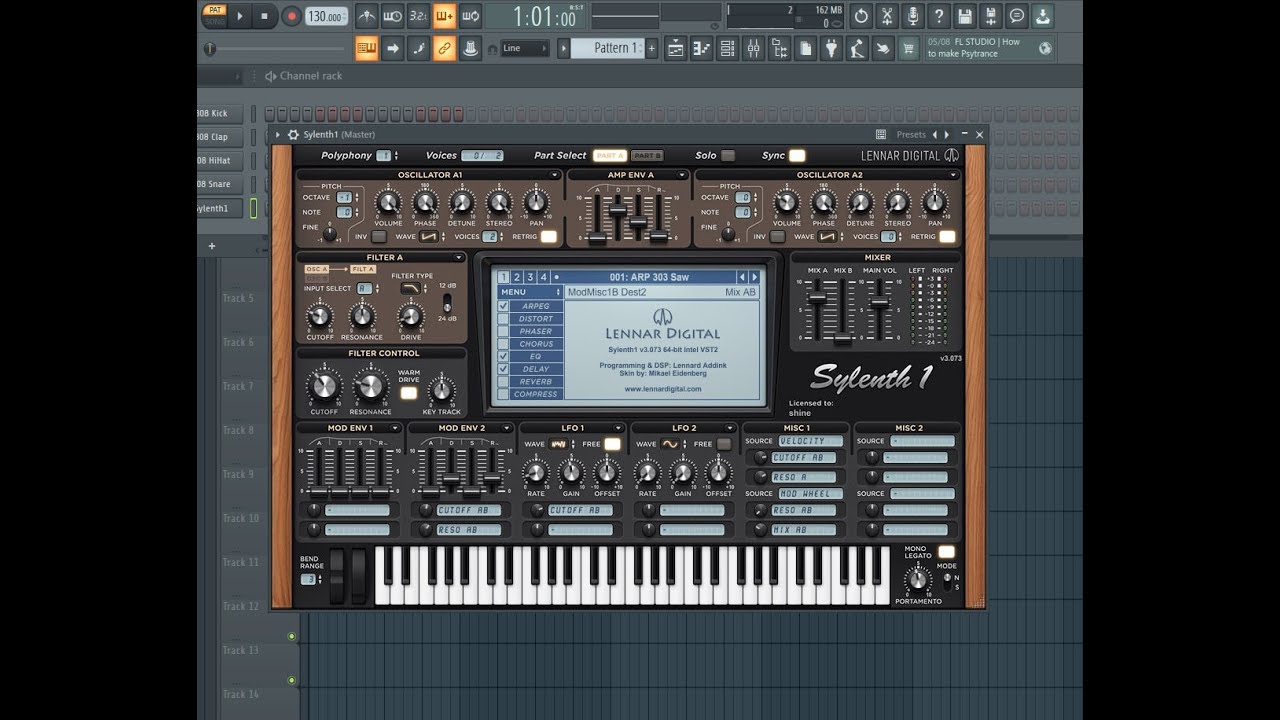Viewport: 1280px width, 720px height.
Task: Click the MAIN VOL fader
Action: click(879, 300)
